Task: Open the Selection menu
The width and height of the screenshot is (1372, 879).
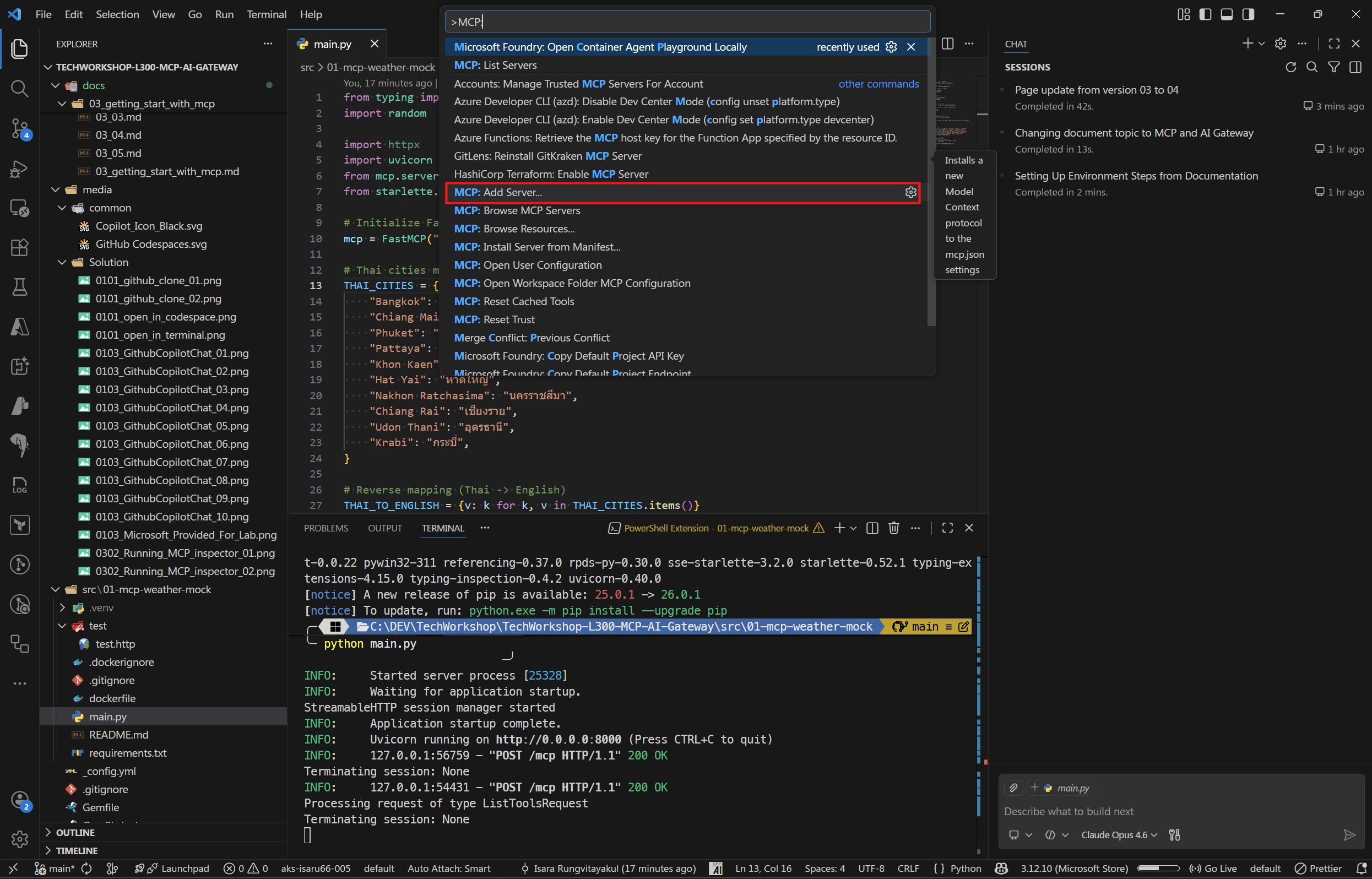Action: pos(117,14)
